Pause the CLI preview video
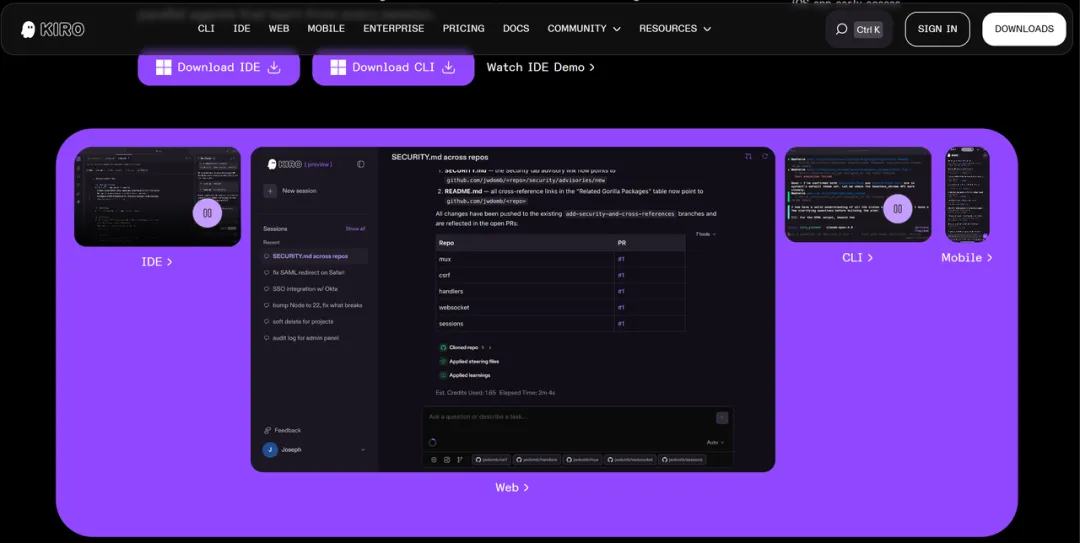 (x=897, y=209)
